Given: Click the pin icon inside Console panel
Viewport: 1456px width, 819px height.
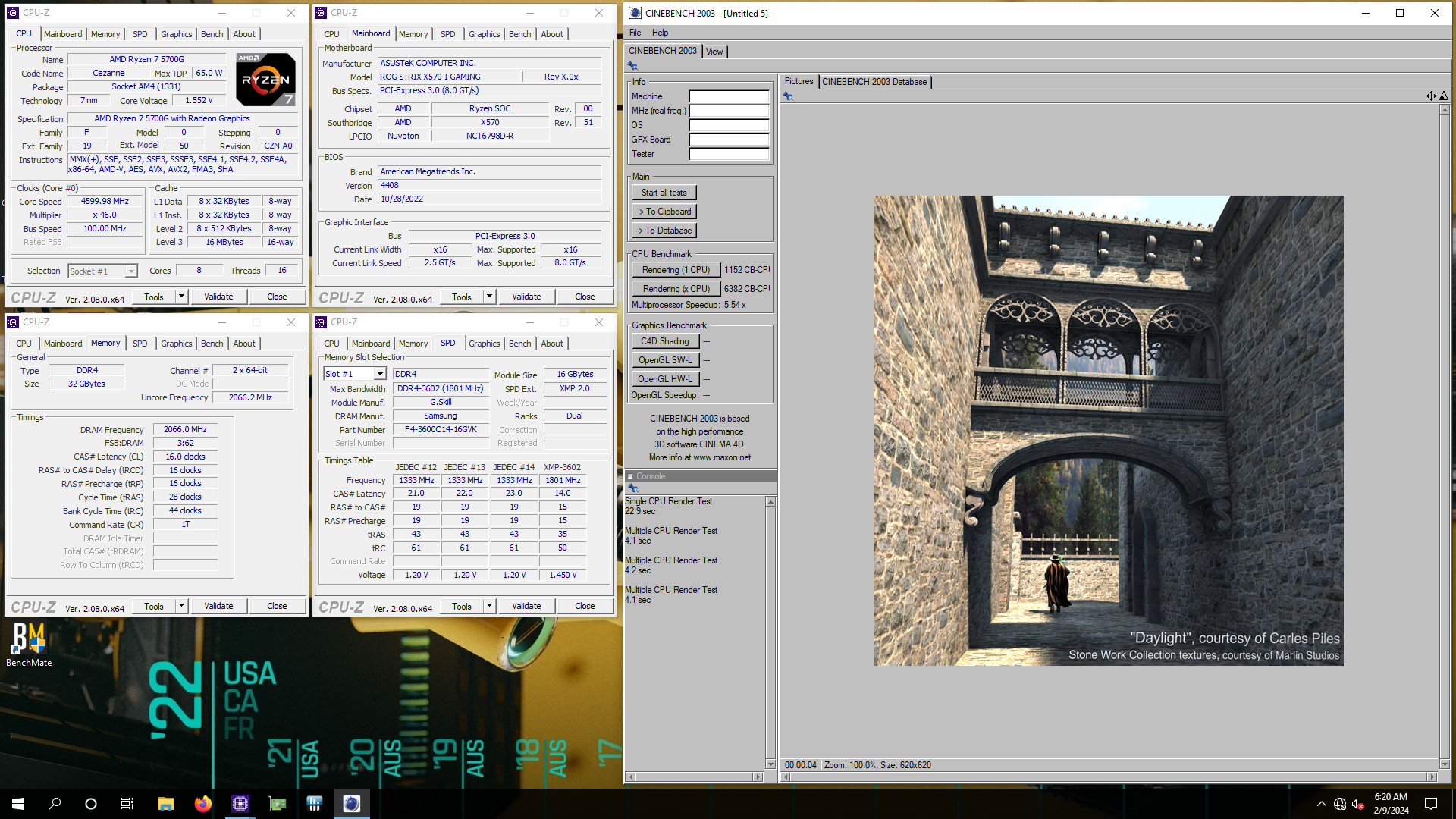Looking at the screenshot, I should (633, 488).
